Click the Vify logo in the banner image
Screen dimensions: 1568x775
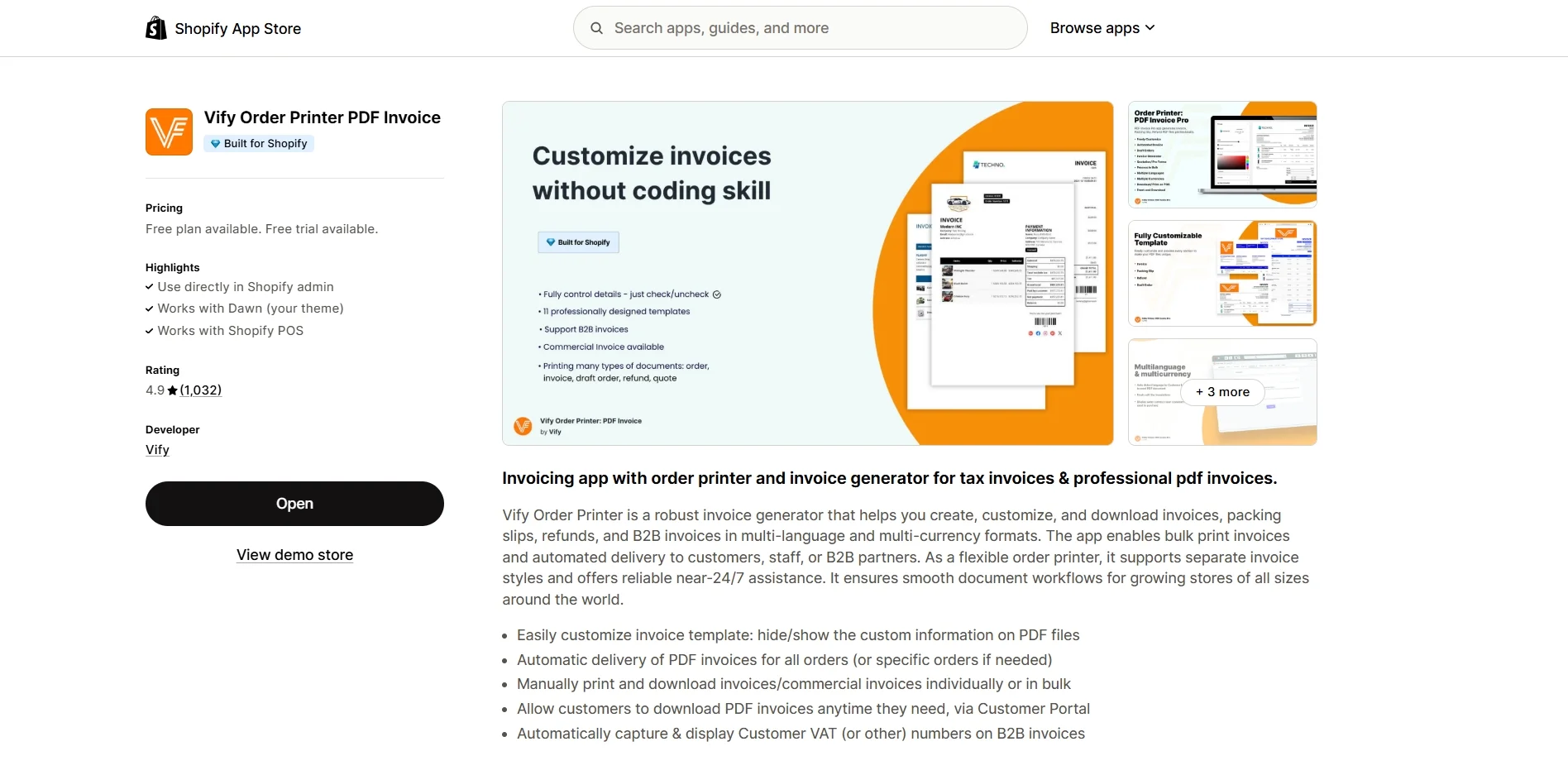point(522,425)
